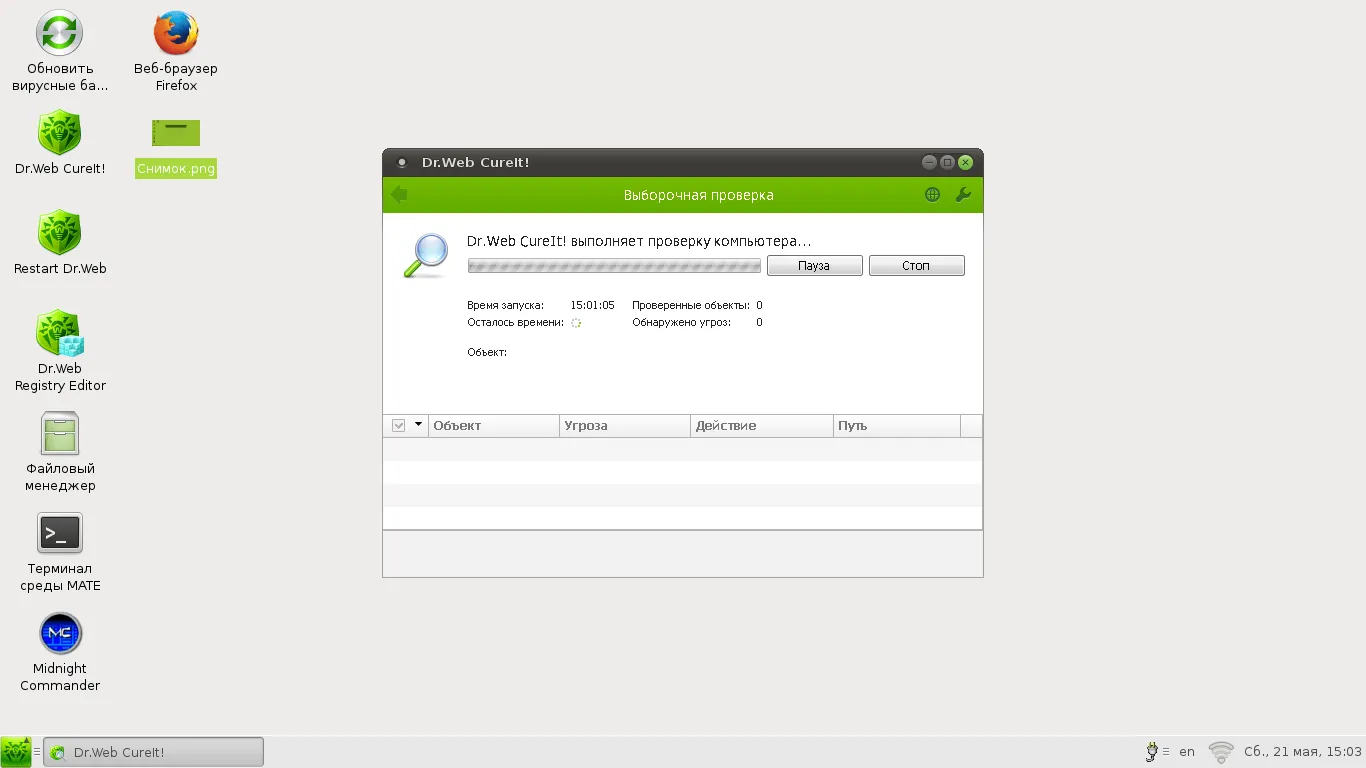Open the Firefox web browser desktop icon
Image resolution: width=1366 pixels, height=768 pixels.
point(176,34)
